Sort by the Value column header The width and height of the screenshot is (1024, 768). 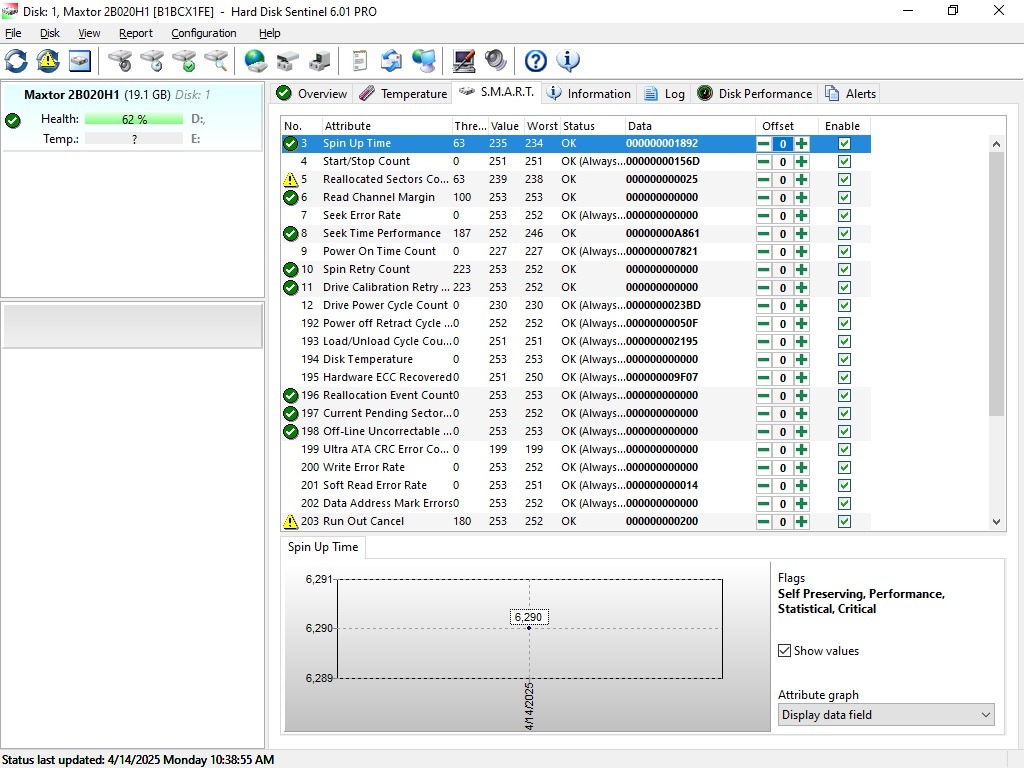(505, 126)
